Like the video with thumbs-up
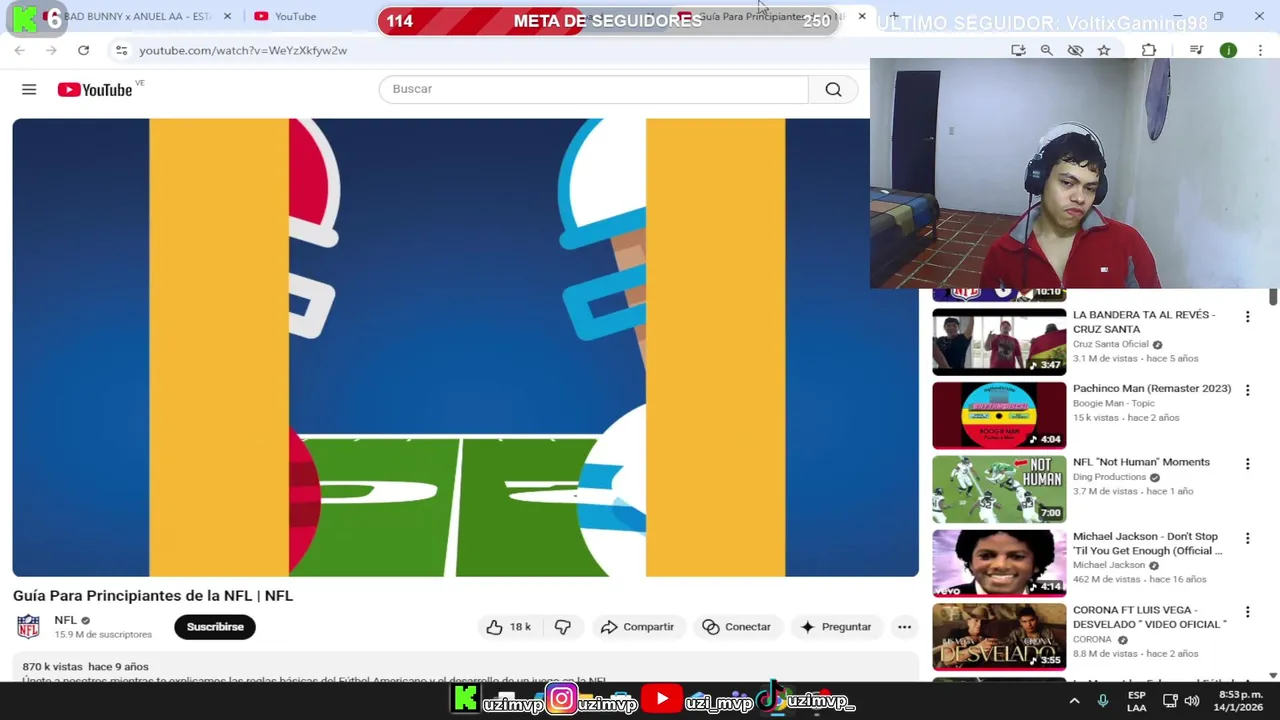Image resolution: width=1280 pixels, height=720 pixels. (508, 627)
